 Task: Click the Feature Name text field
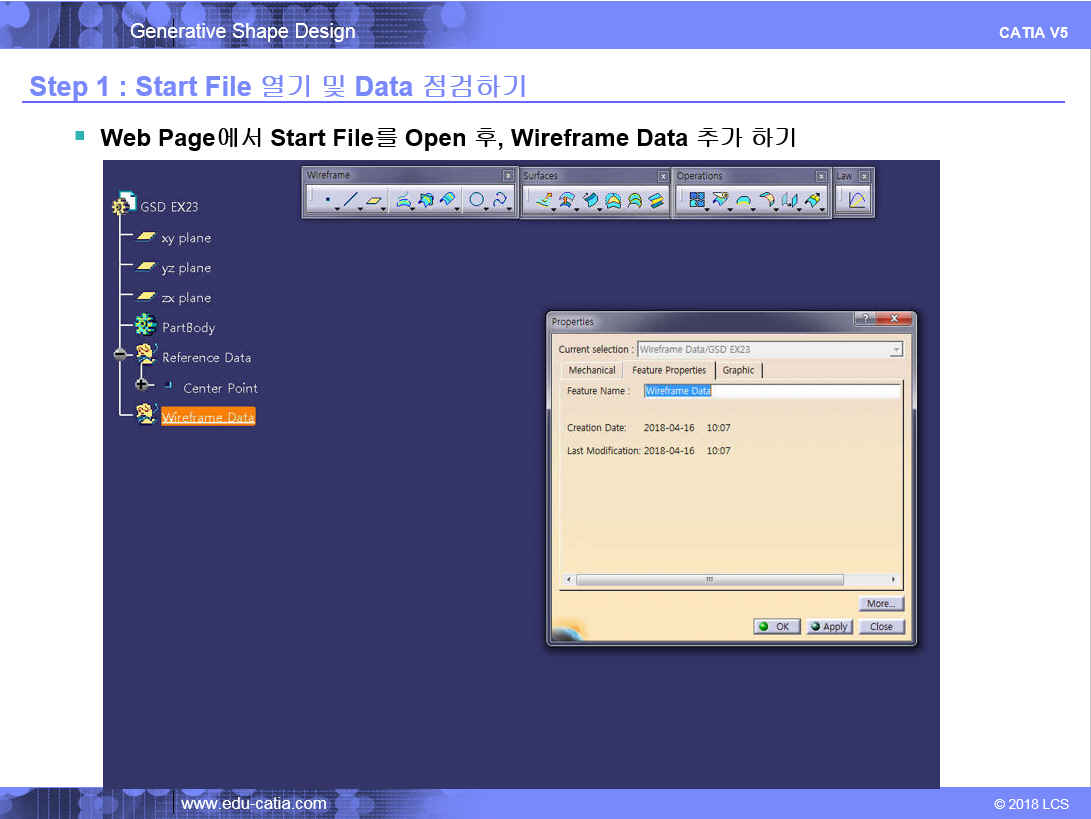click(771, 391)
